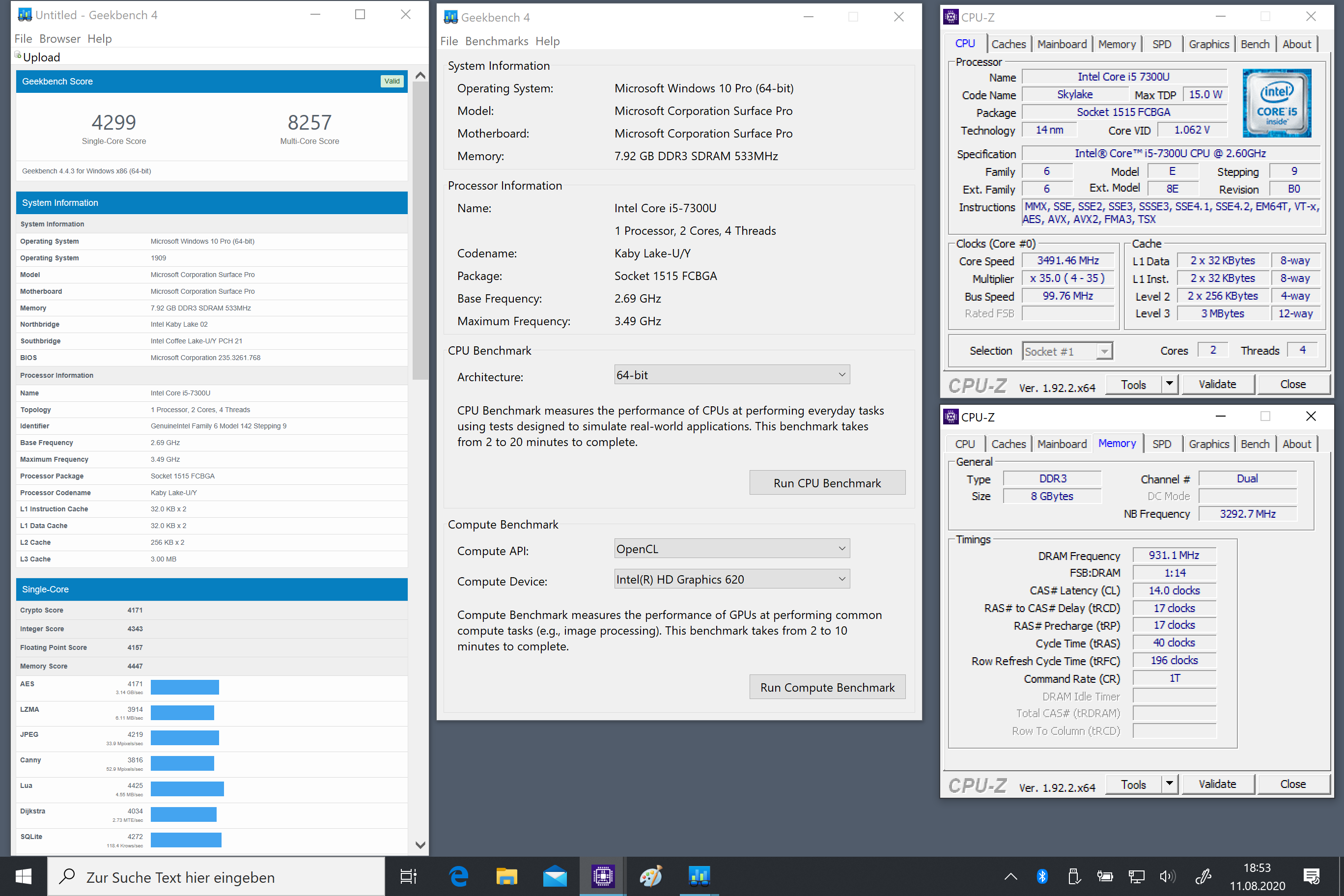
Task: Open the Compute API OpenCL dropdown
Action: click(731, 549)
